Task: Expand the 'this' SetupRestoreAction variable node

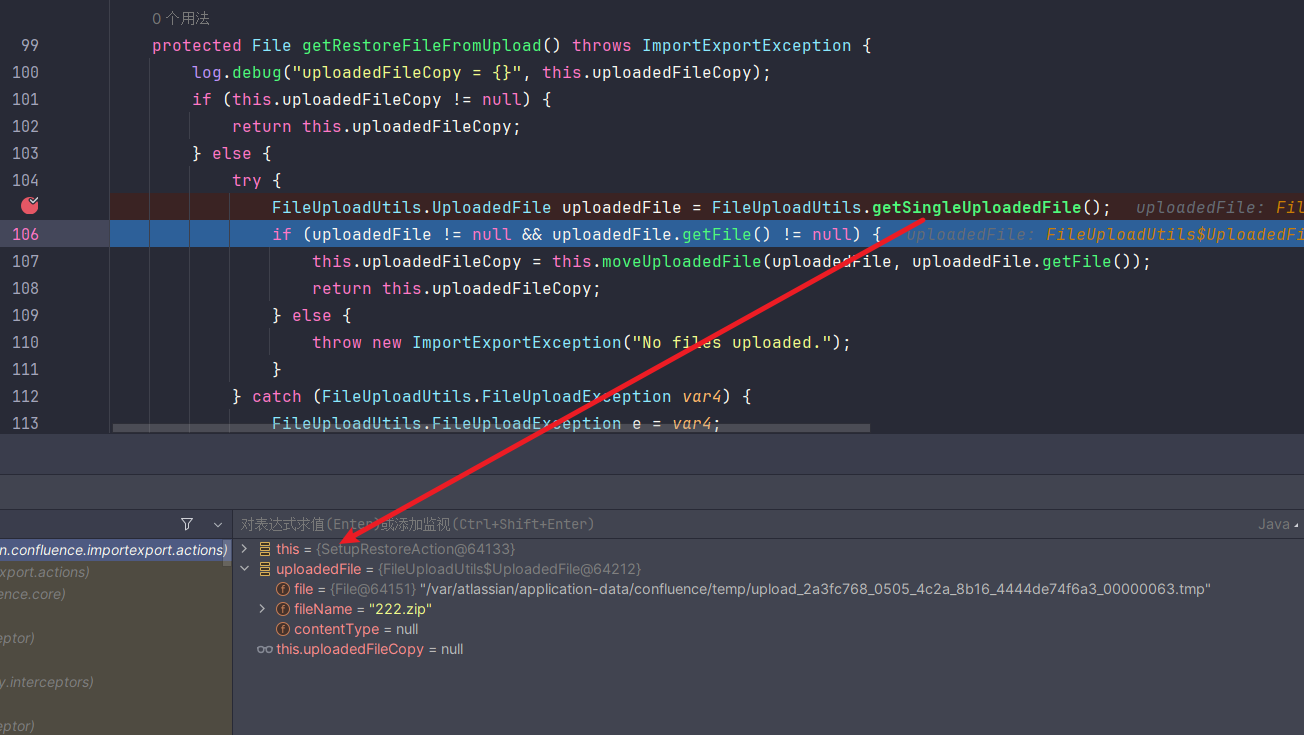Action: [245, 549]
